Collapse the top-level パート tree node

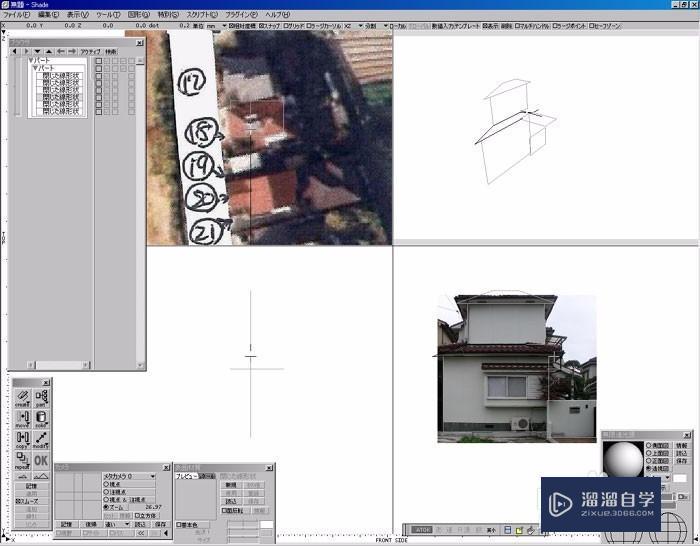(31, 60)
